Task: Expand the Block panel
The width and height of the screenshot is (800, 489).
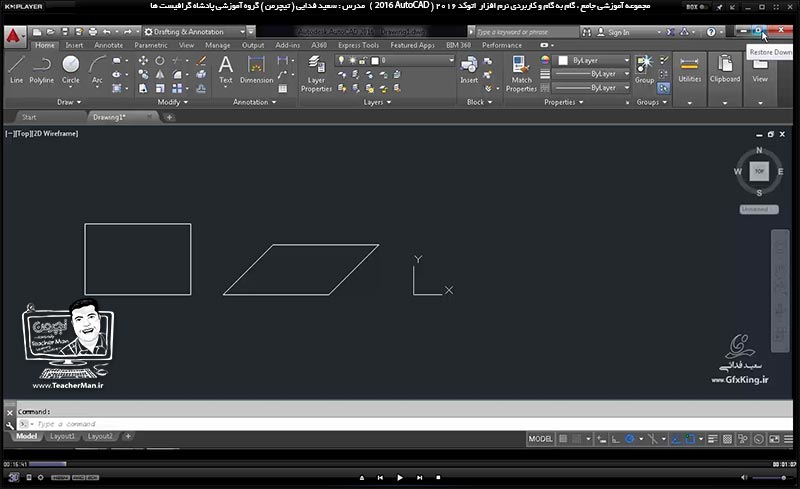Action: (x=479, y=102)
